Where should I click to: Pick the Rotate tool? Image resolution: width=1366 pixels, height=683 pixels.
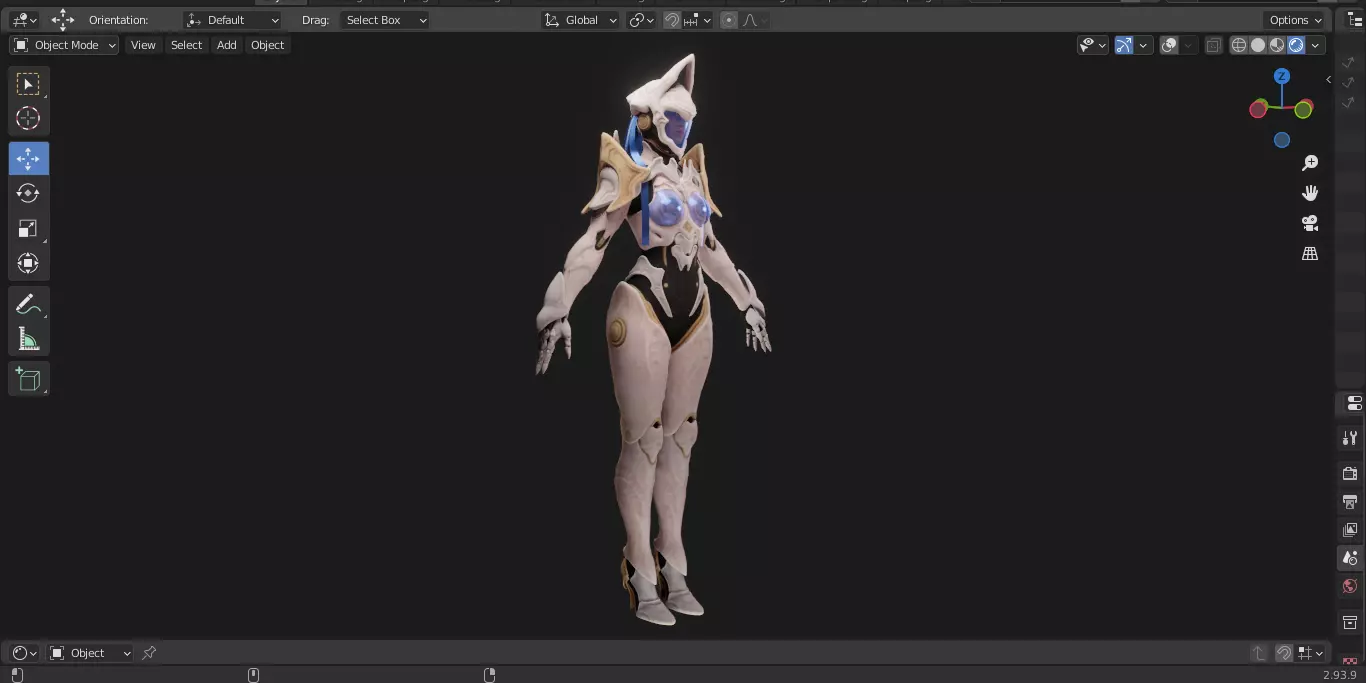click(28, 193)
